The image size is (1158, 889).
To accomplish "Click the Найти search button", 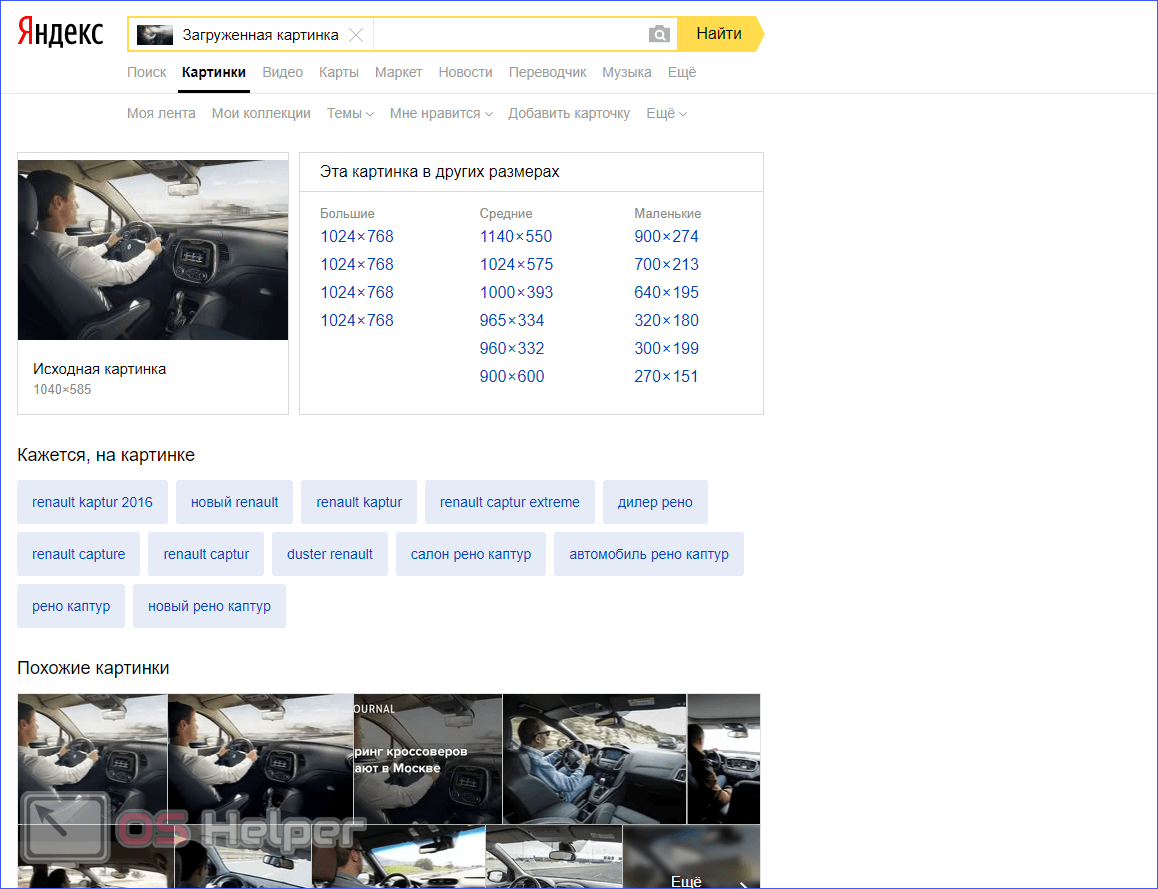I will (719, 34).
